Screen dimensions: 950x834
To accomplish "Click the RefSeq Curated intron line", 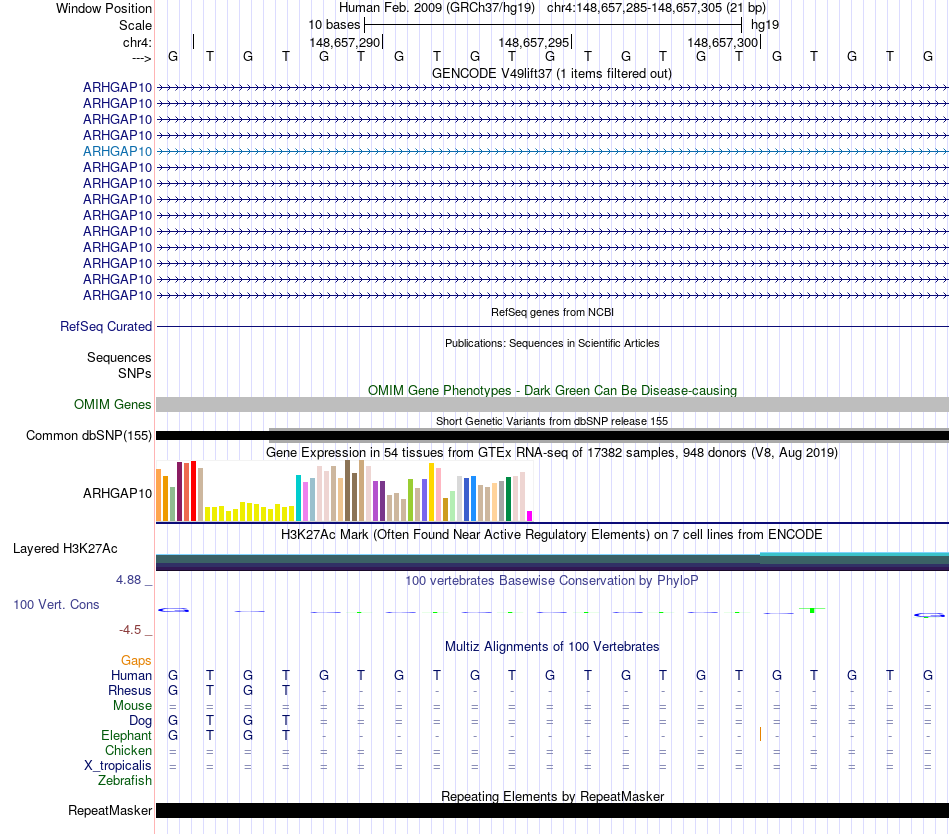I will [x=553, y=326].
